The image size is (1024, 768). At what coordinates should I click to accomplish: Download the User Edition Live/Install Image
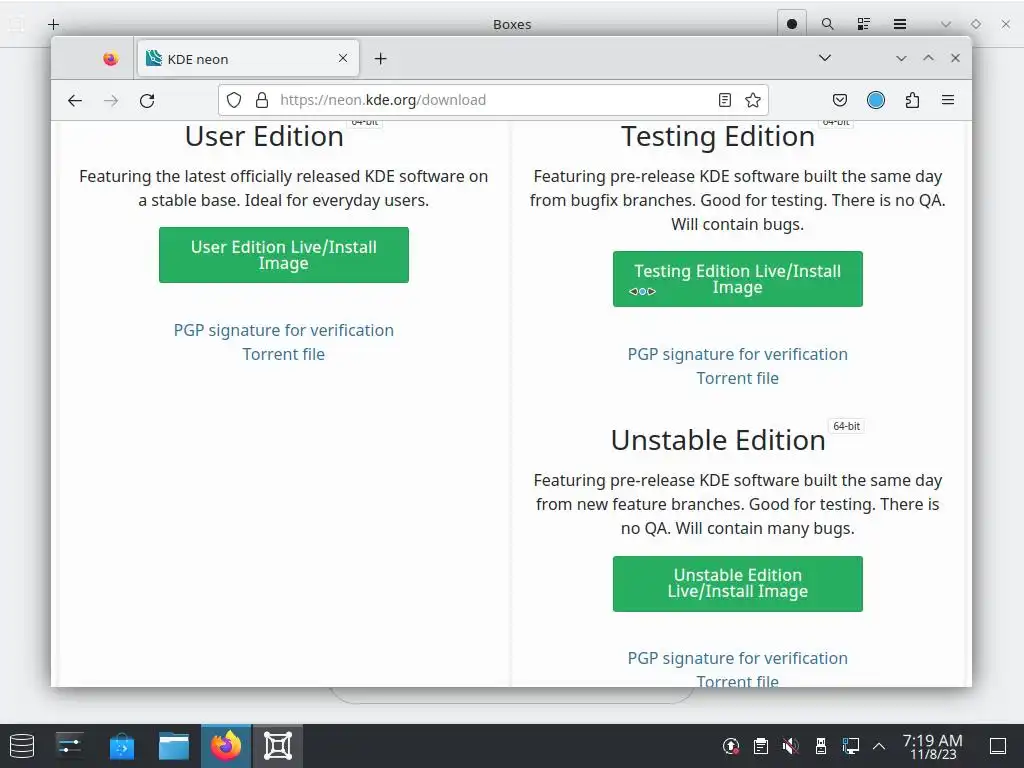283,255
